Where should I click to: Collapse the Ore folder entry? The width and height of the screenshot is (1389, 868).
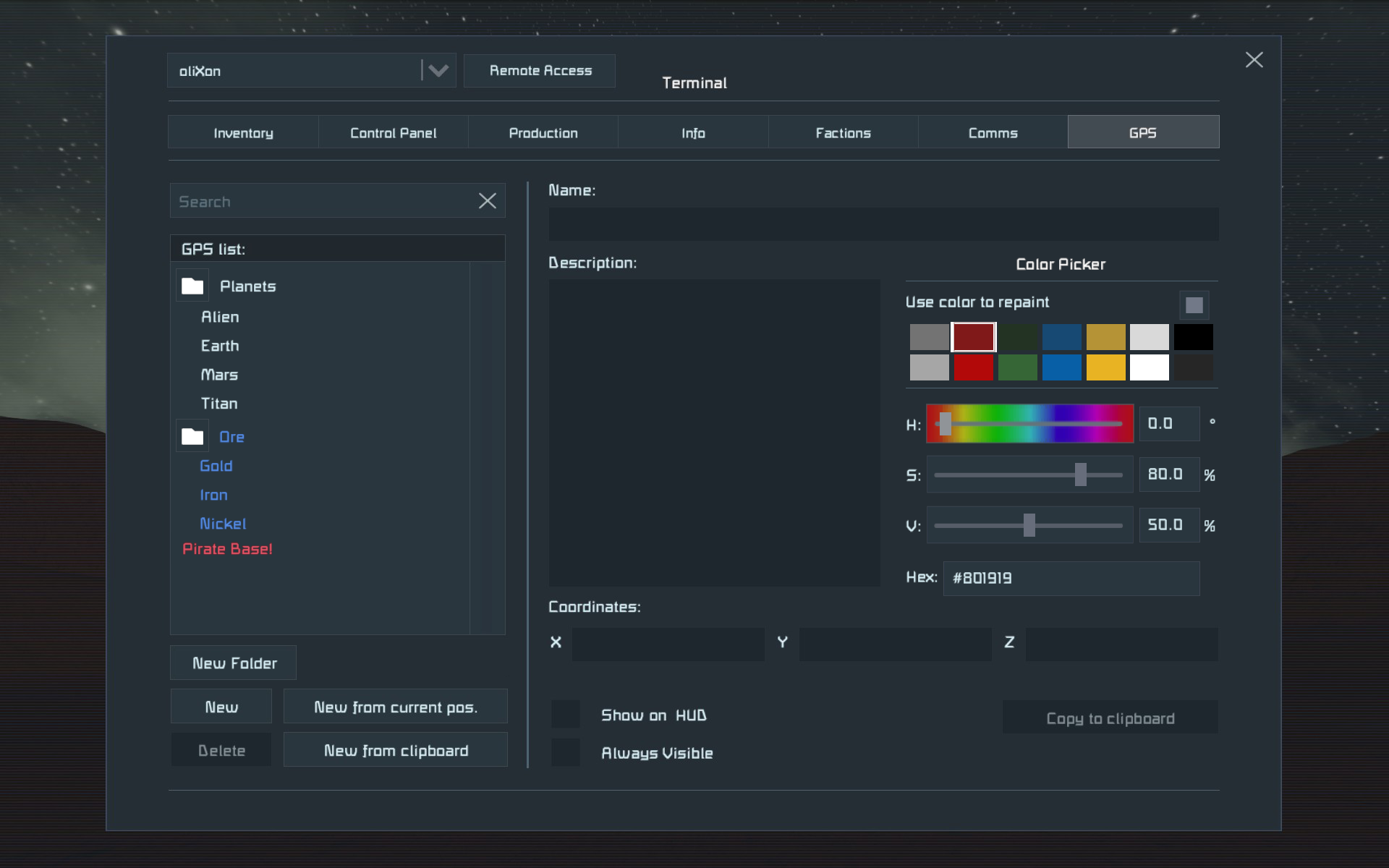[231, 437]
